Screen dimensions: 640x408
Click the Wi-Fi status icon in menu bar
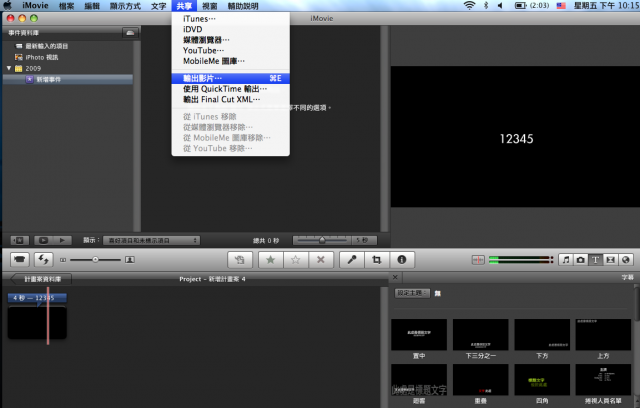click(x=469, y=5)
